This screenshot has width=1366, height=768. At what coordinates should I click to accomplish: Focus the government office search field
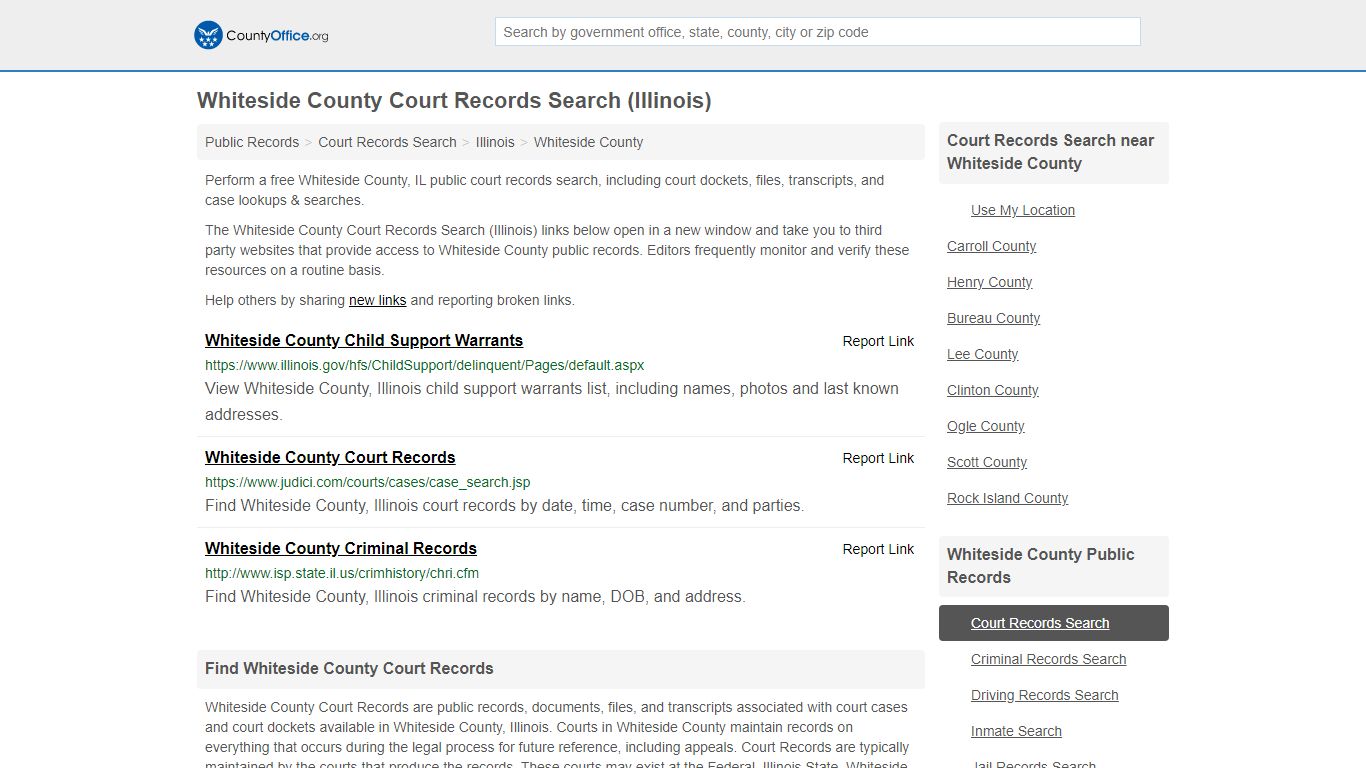point(817,32)
